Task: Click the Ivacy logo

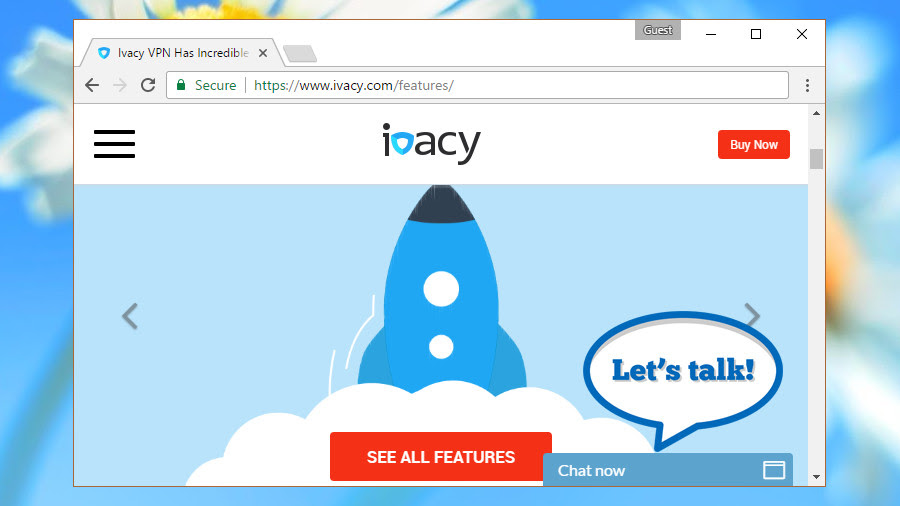Action: [431, 143]
